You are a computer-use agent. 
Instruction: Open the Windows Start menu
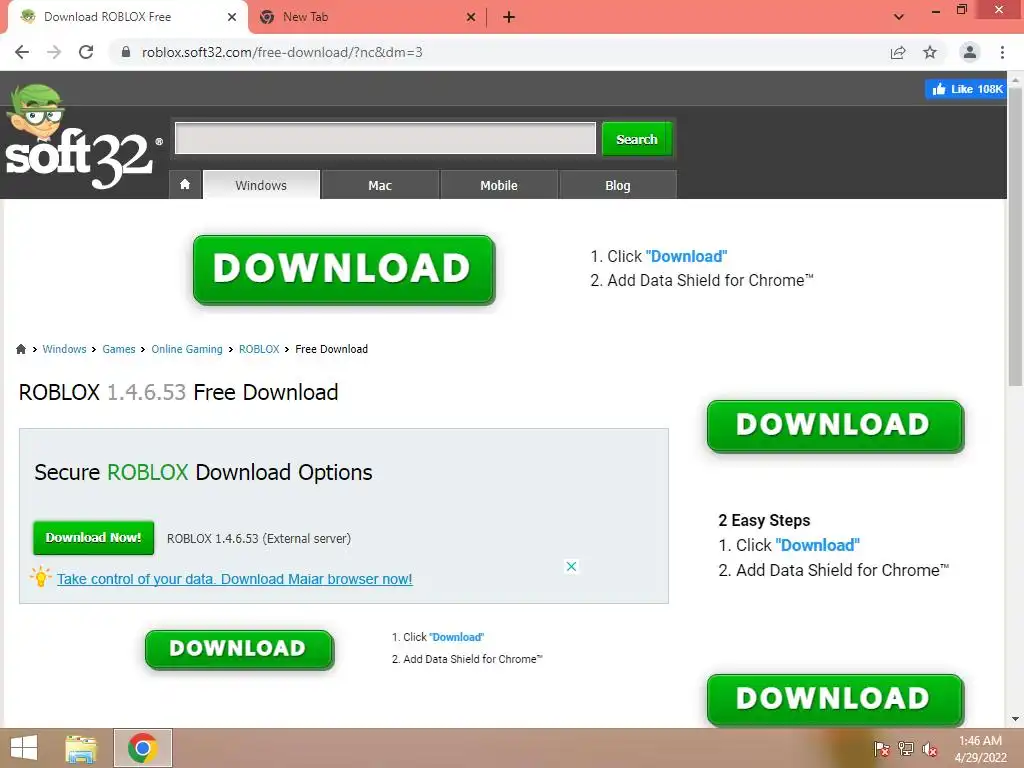point(24,748)
